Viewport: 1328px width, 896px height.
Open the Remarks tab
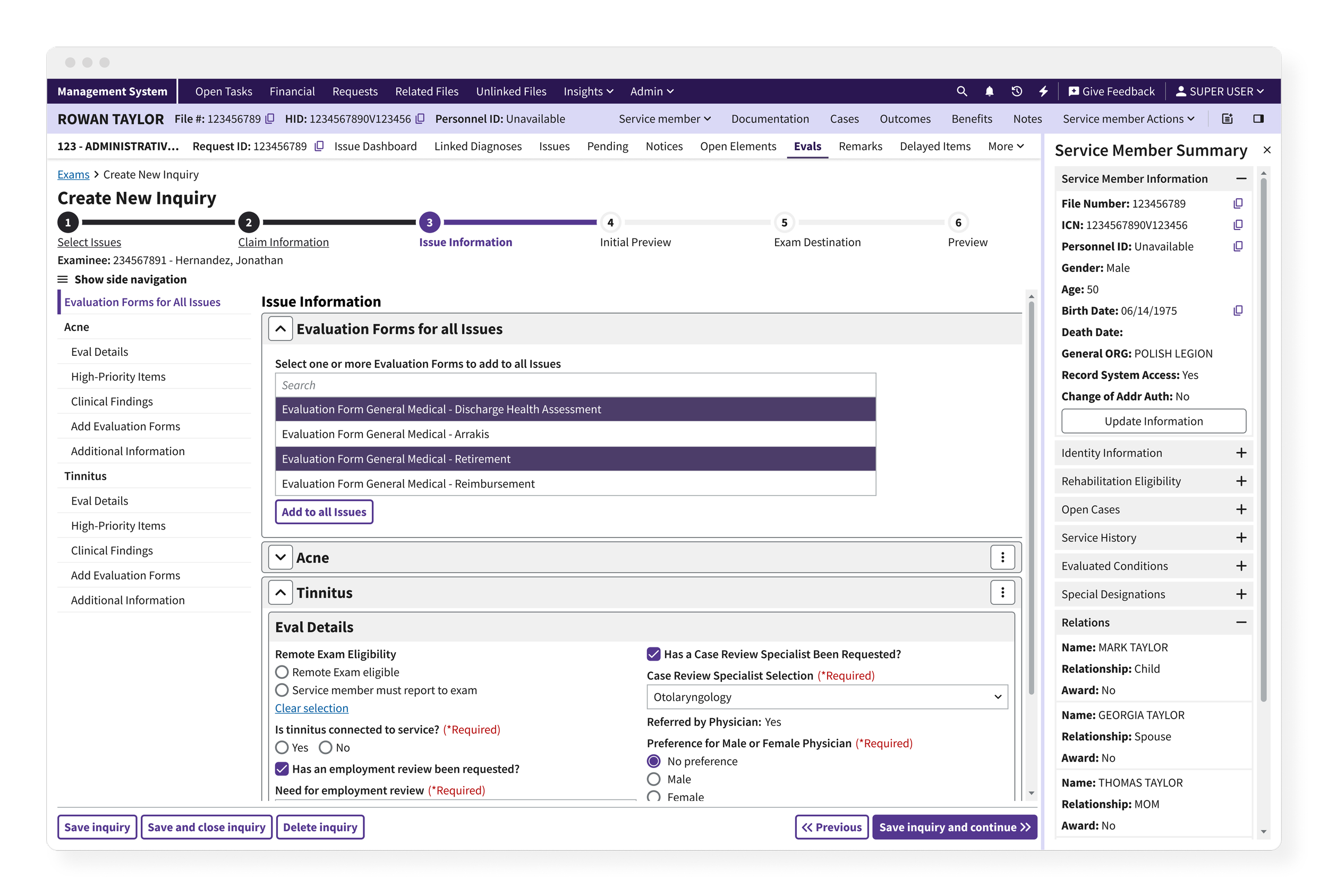point(860,146)
